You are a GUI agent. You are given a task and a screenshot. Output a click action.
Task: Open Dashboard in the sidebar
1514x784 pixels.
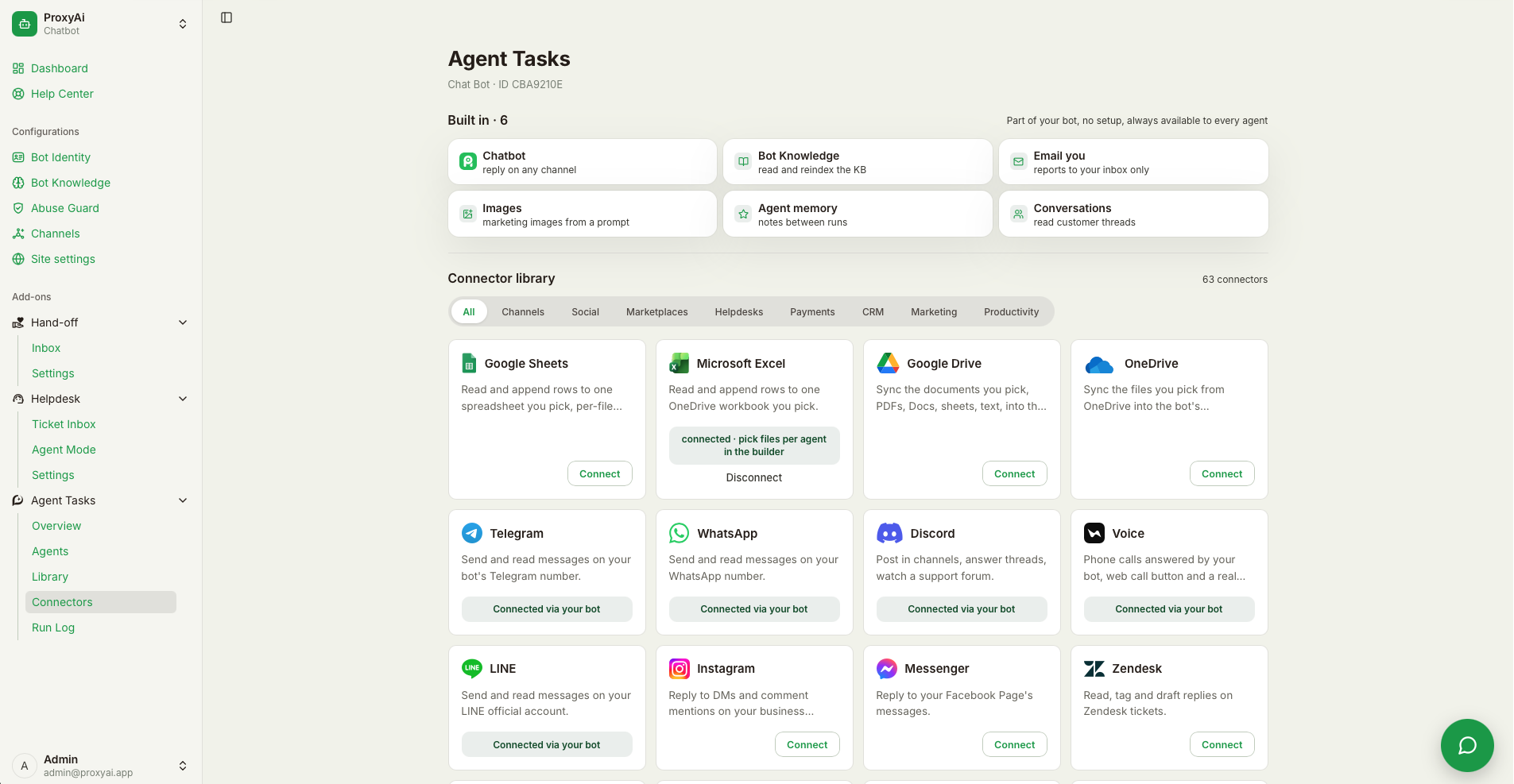tap(60, 68)
